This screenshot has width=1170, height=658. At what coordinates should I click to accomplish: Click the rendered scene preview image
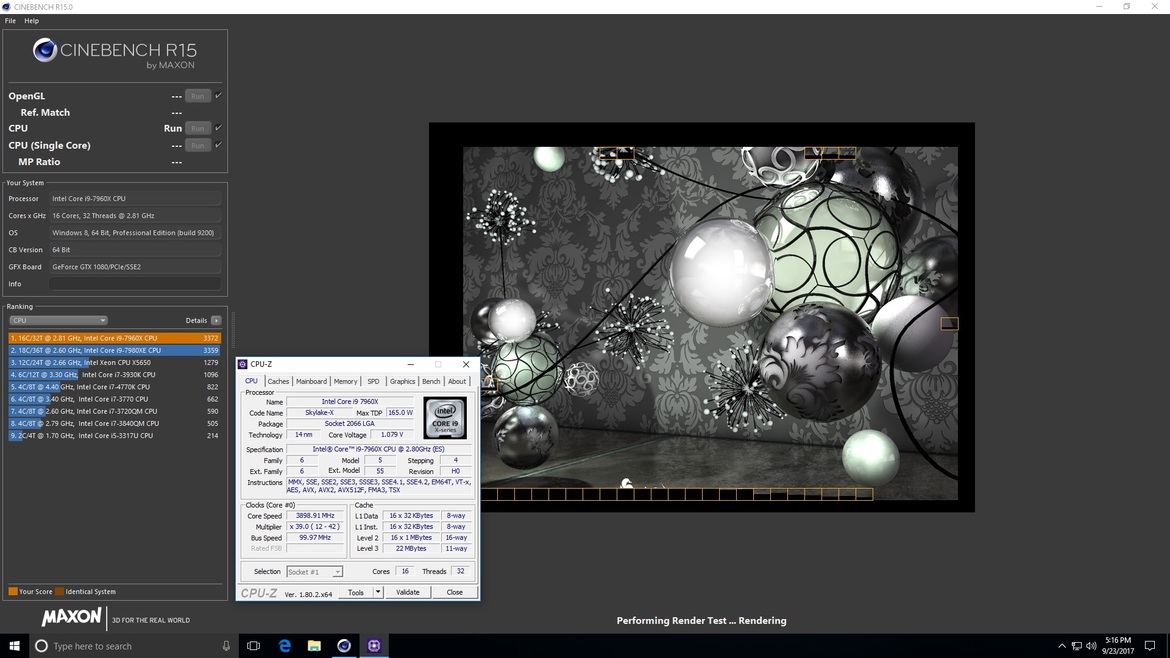click(x=710, y=323)
